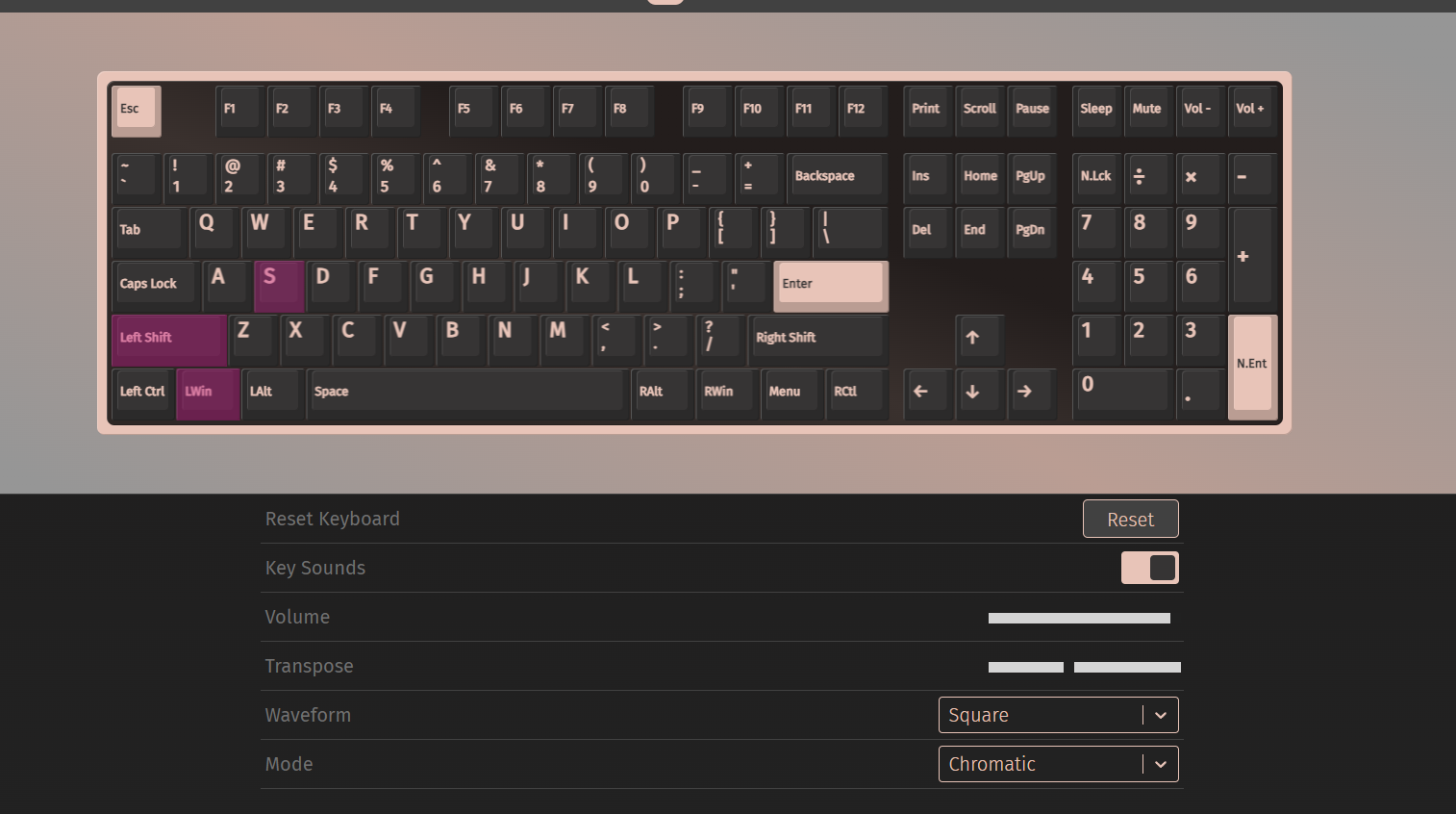1456x814 pixels.
Task: Click the Tab key
Action: tap(149, 232)
